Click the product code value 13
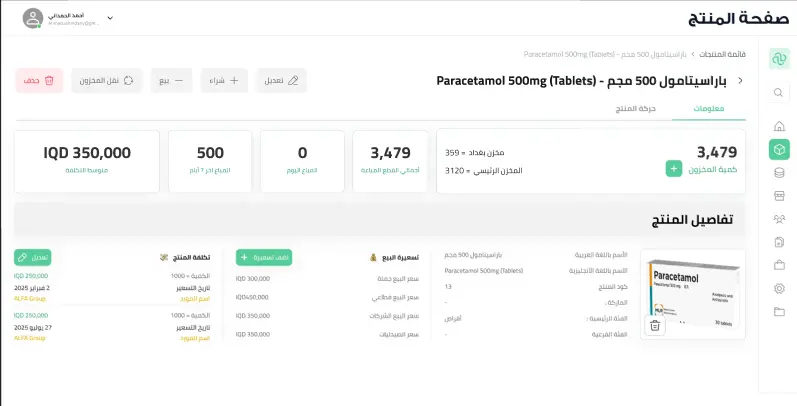Viewport: 797px width, 406px height. [x=448, y=287]
